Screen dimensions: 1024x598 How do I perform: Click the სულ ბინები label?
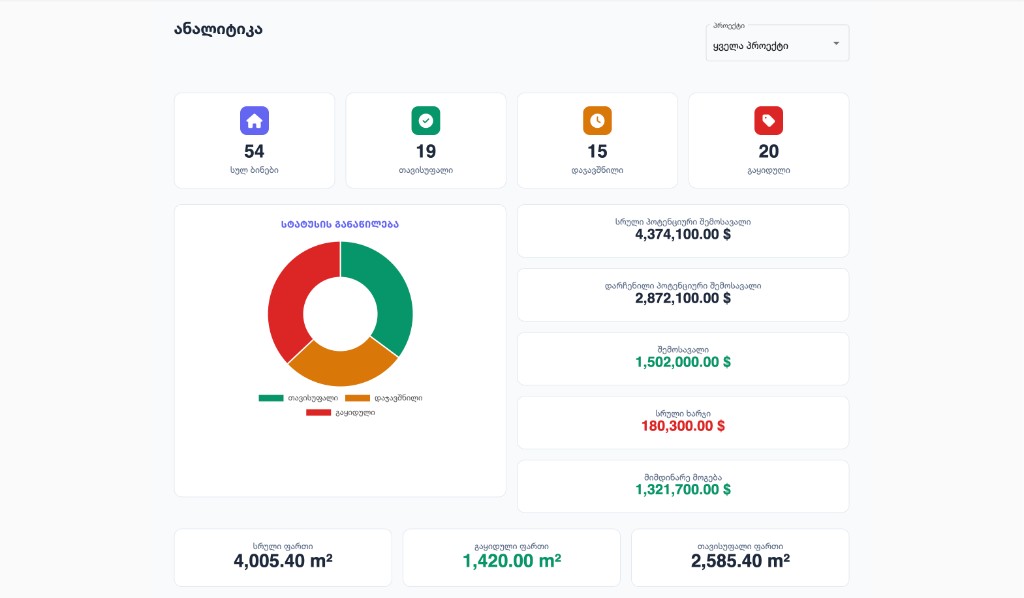254,170
